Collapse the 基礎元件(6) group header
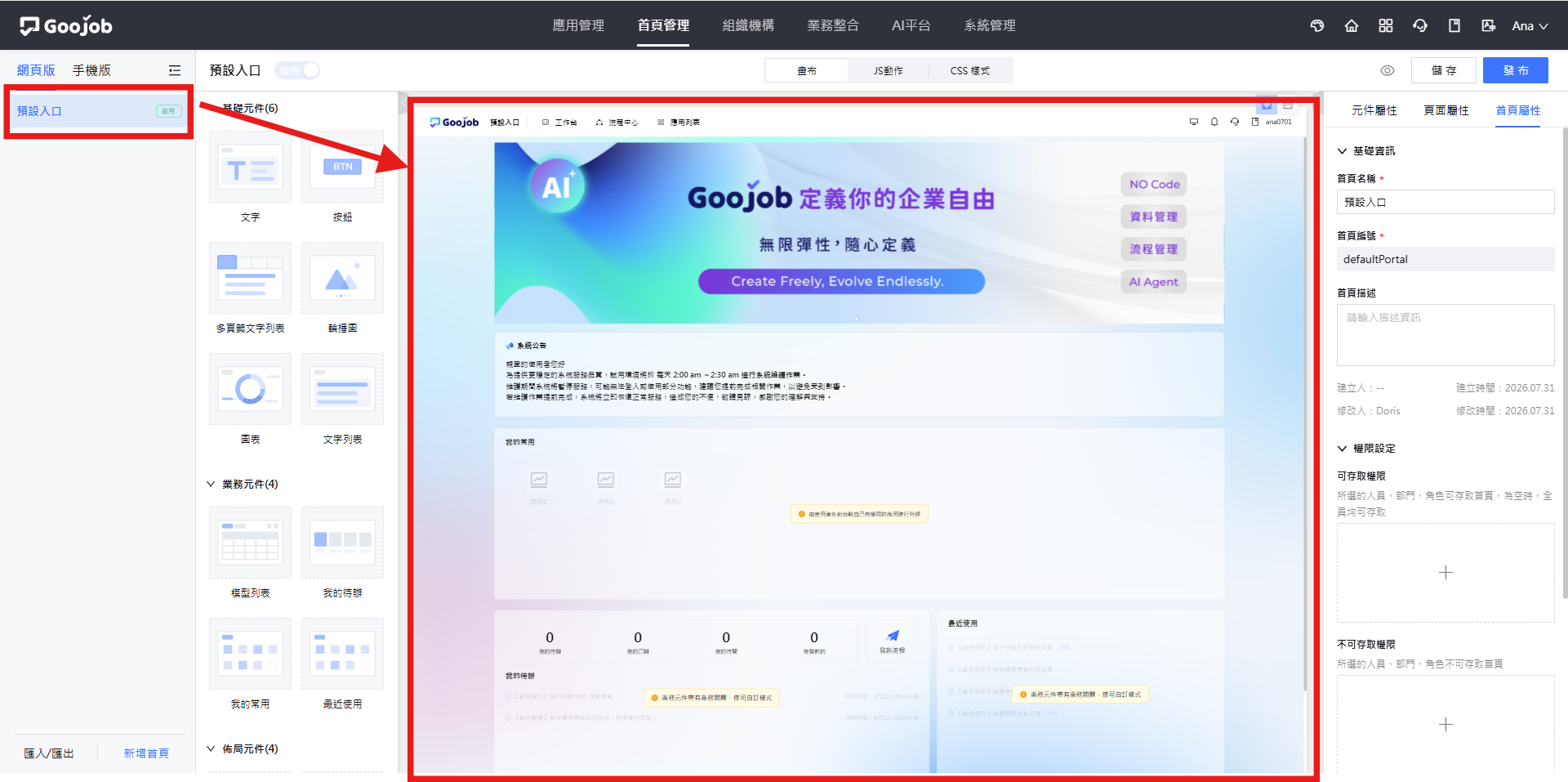 [x=250, y=108]
